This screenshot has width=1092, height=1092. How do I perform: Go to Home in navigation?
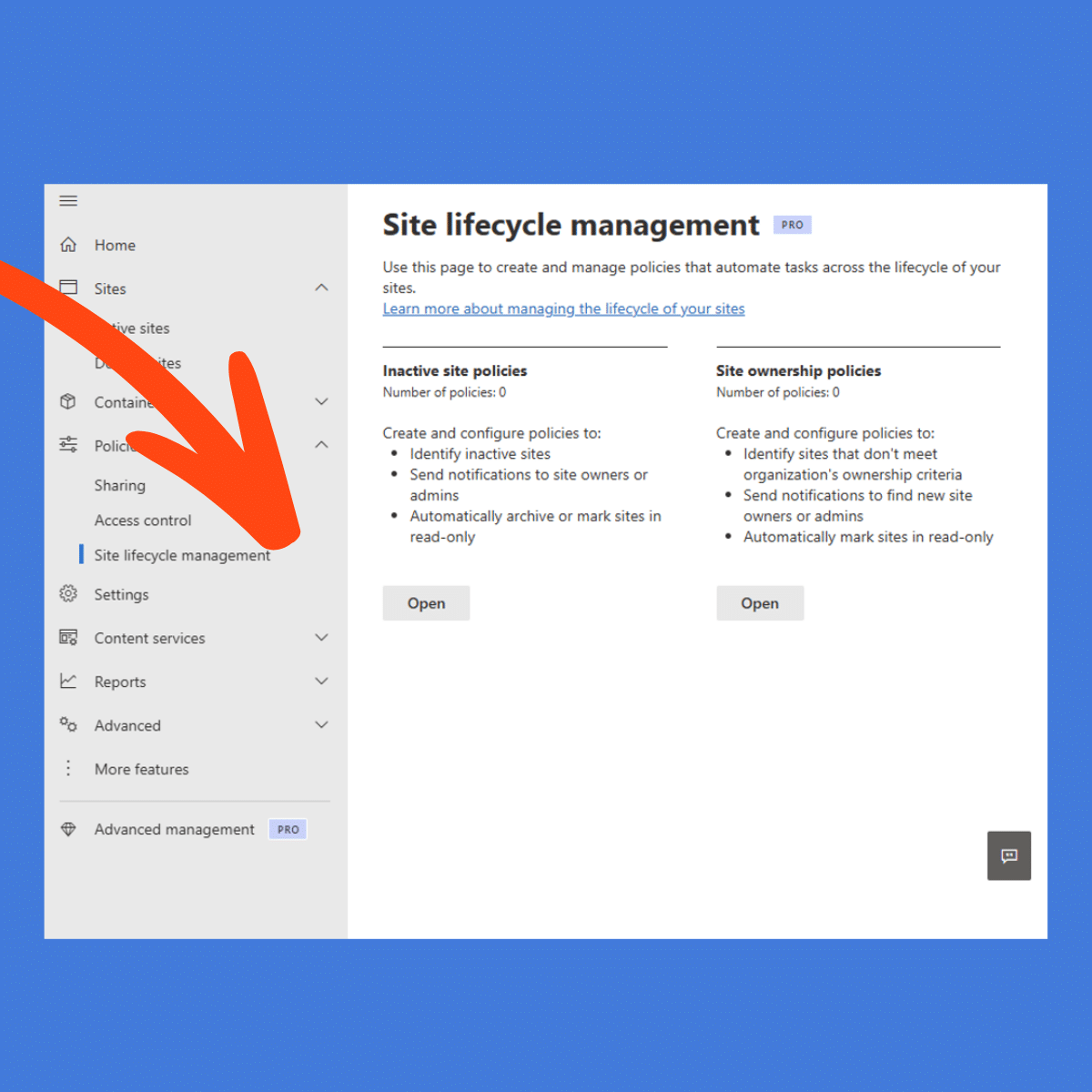pyautogui.click(x=115, y=246)
